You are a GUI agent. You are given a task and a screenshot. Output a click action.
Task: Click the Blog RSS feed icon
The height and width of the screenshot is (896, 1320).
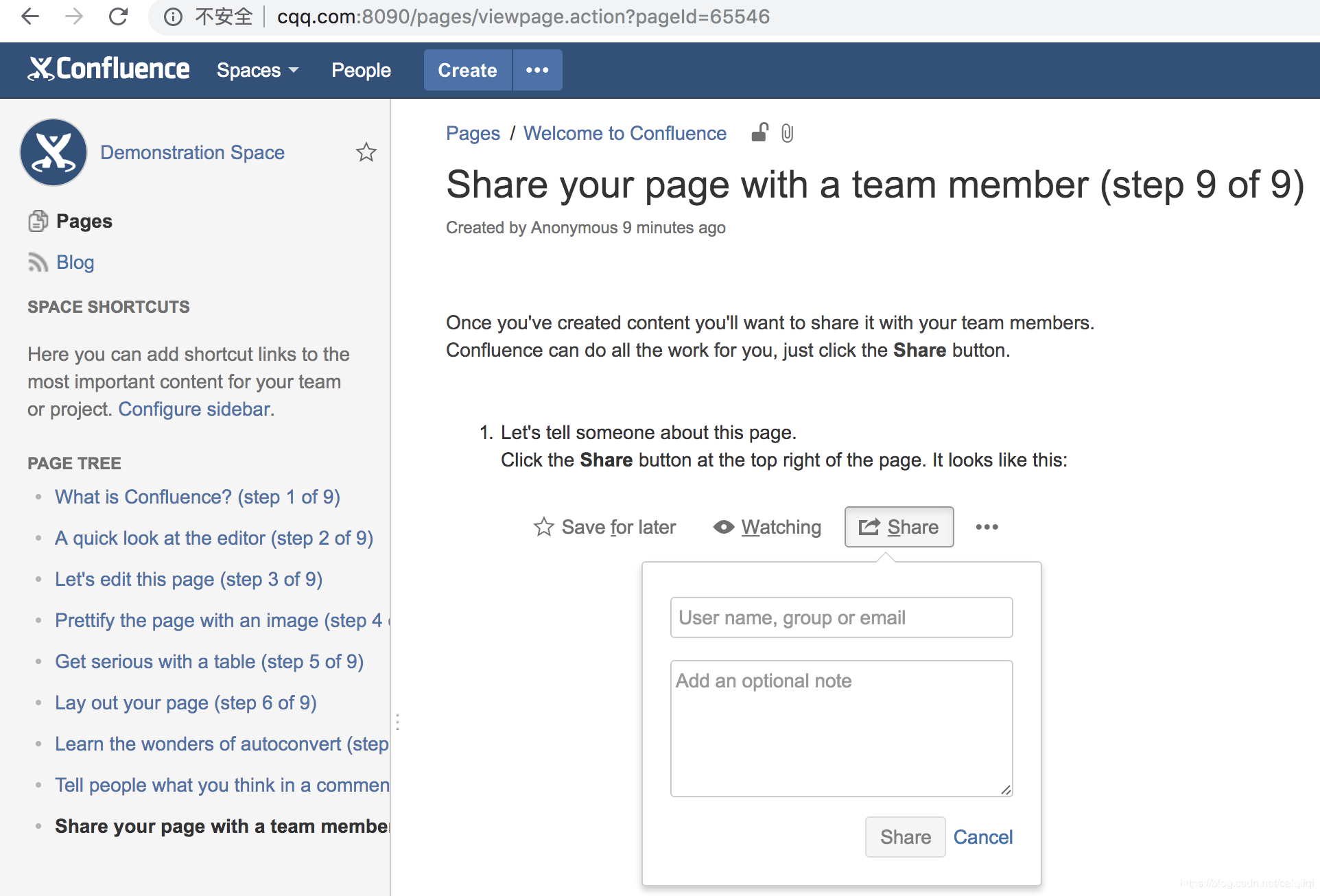(38, 262)
